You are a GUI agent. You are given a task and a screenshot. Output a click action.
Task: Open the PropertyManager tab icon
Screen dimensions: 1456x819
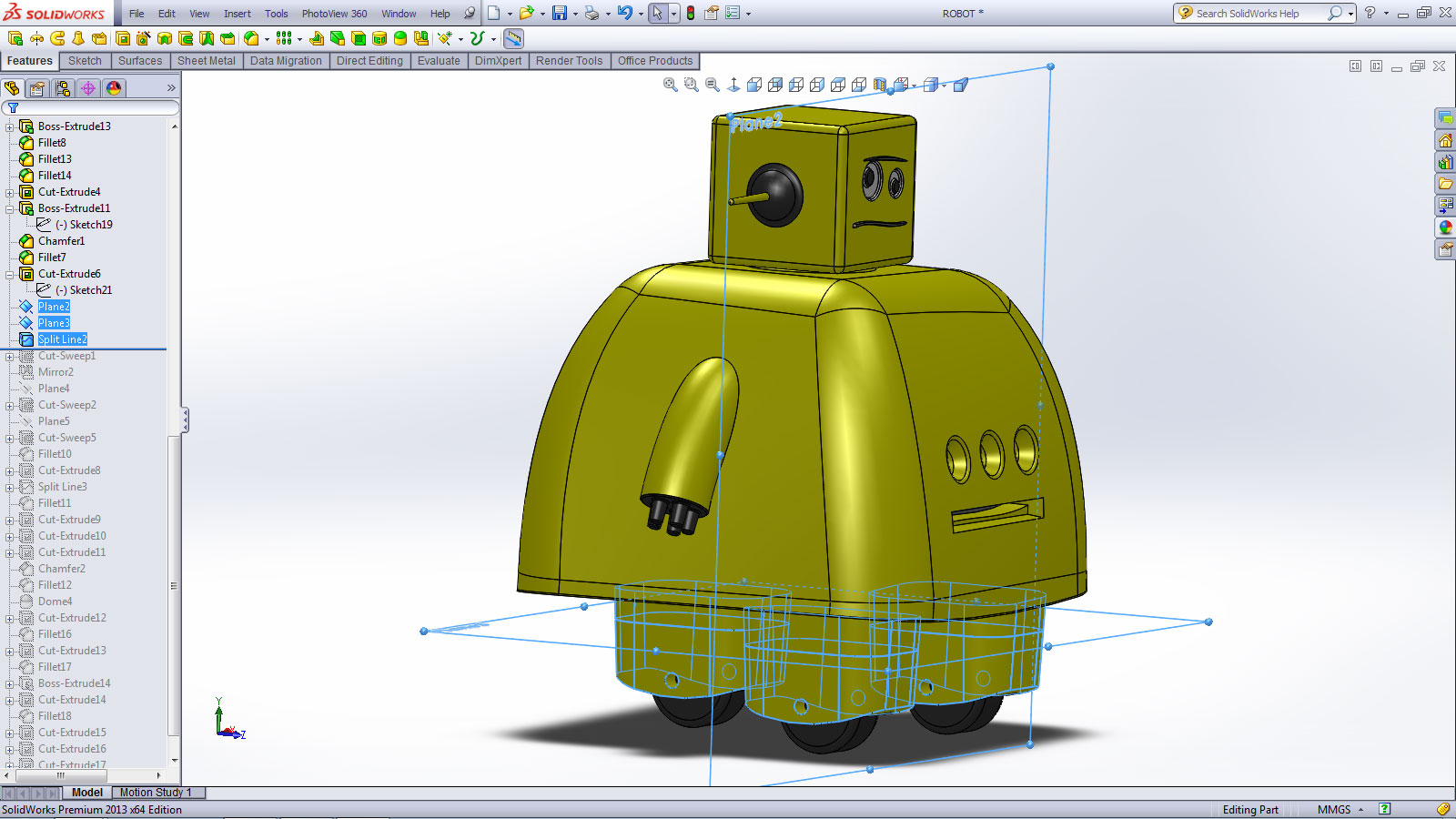tap(37, 88)
